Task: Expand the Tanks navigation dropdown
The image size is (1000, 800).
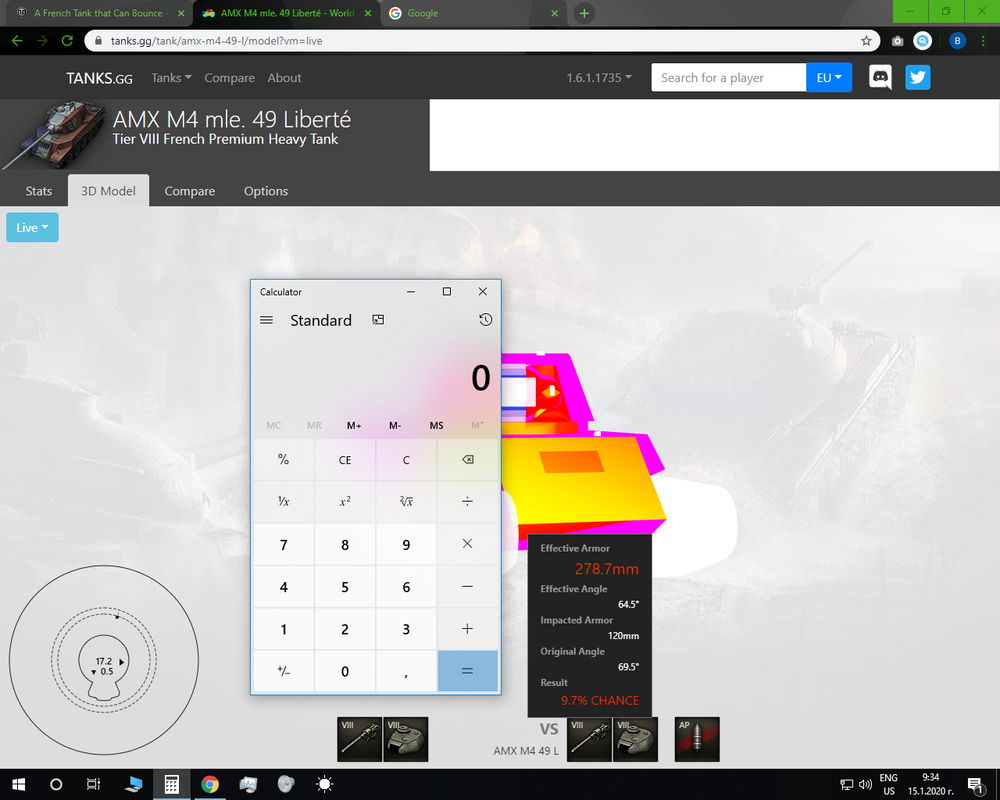Action: click(x=171, y=78)
